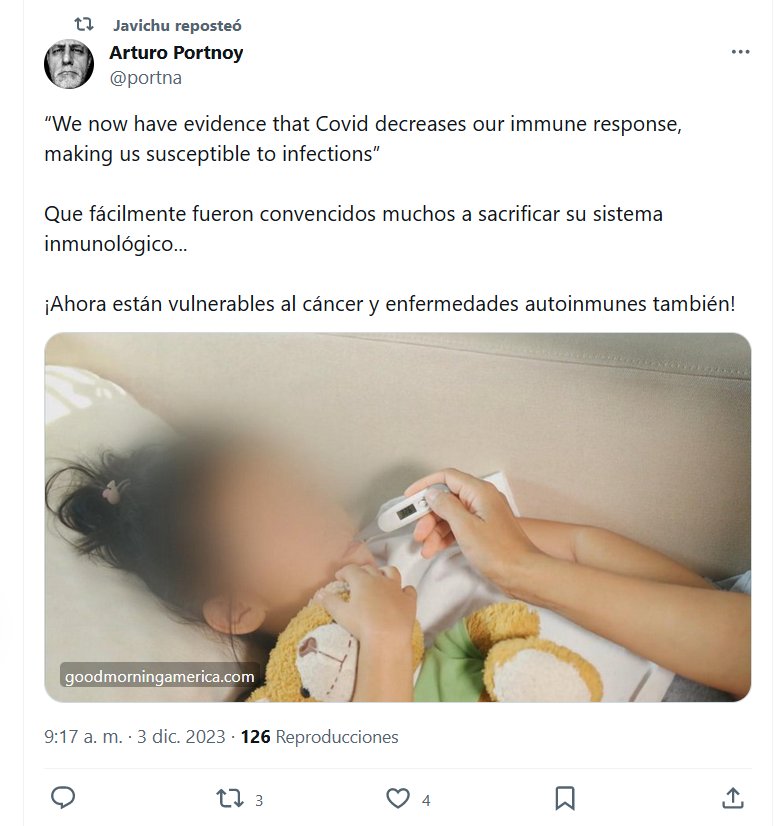The image size is (776, 826).
Task: Click the sentence about cáncer y enfermedades autoinmunes
Action: click(x=390, y=304)
